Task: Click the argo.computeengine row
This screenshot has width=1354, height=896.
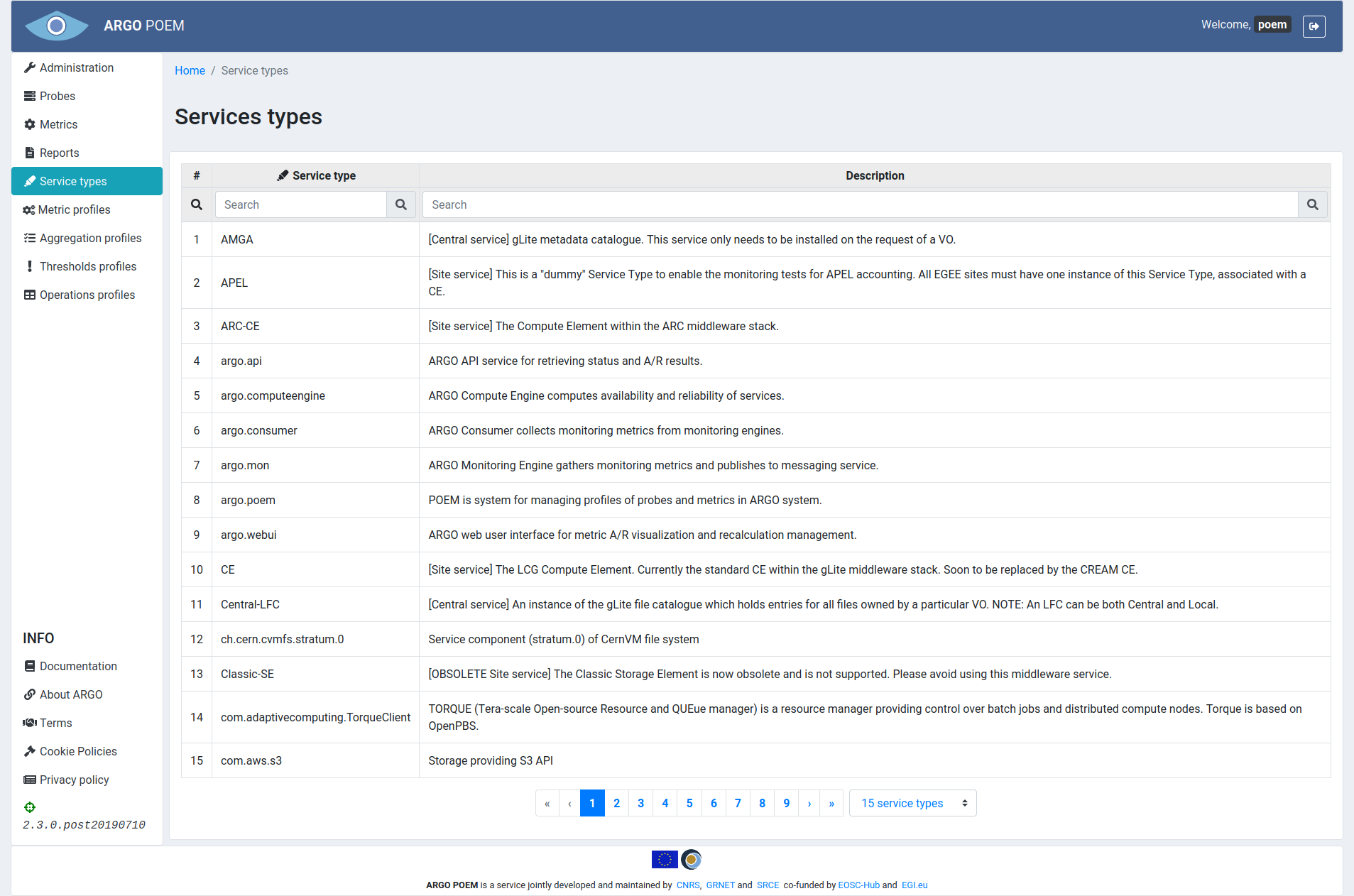Action: (755, 395)
